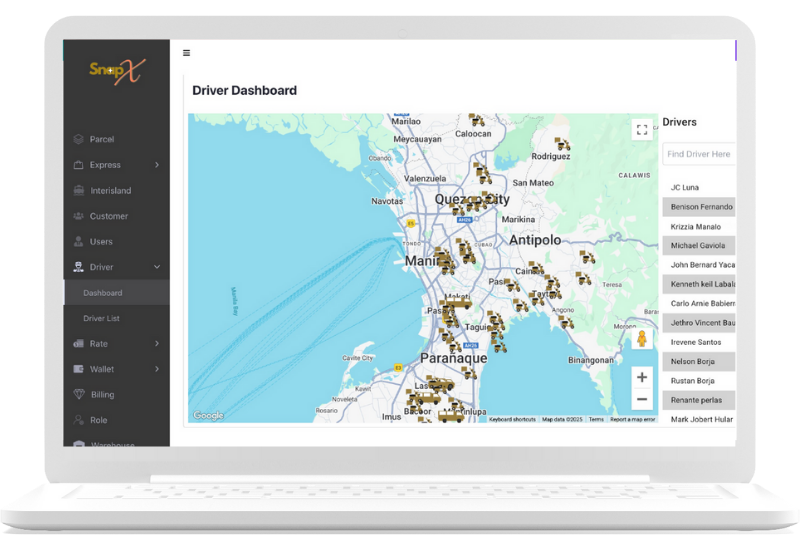The width and height of the screenshot is (800, 550).
Task: Click the Parcel box icon
Action: coord(79,139)
